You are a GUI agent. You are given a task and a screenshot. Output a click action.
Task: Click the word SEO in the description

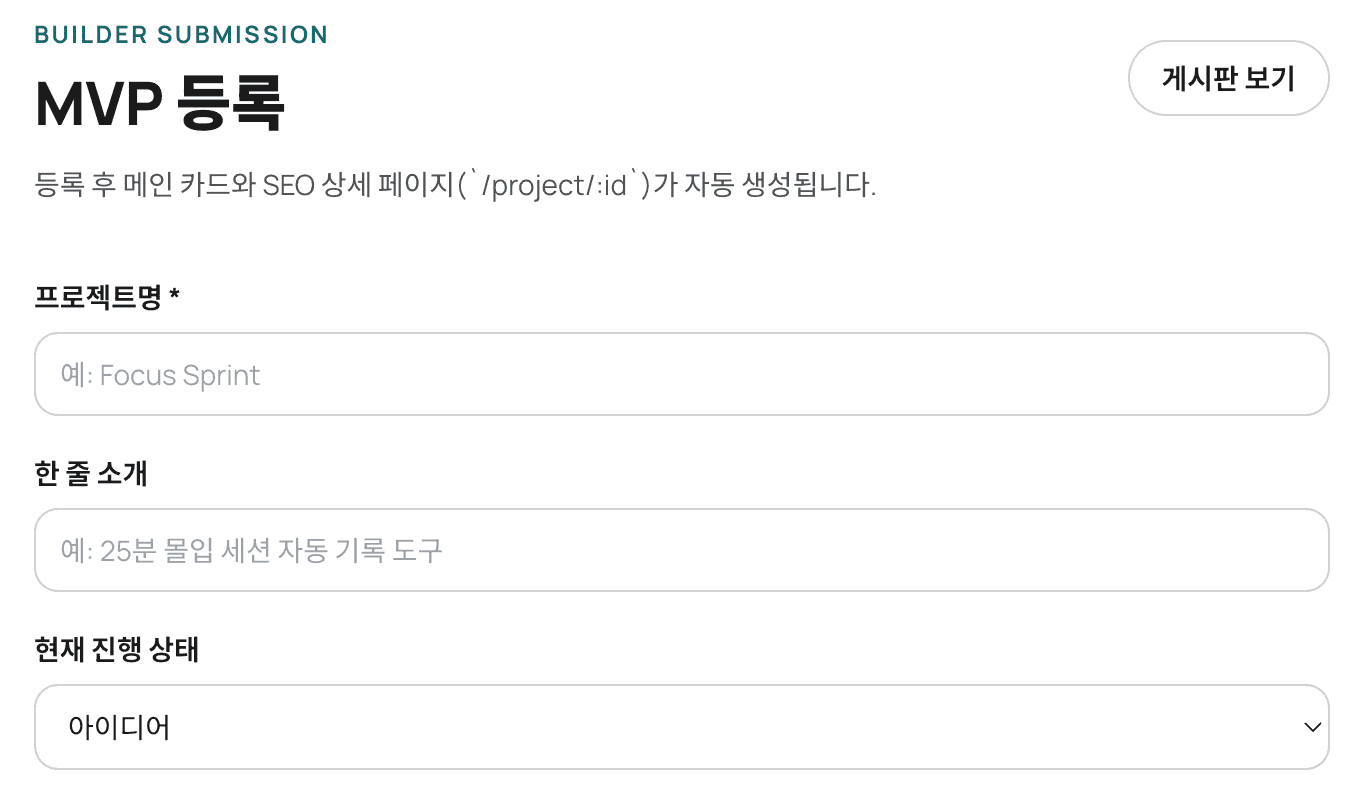click(288, 186)
